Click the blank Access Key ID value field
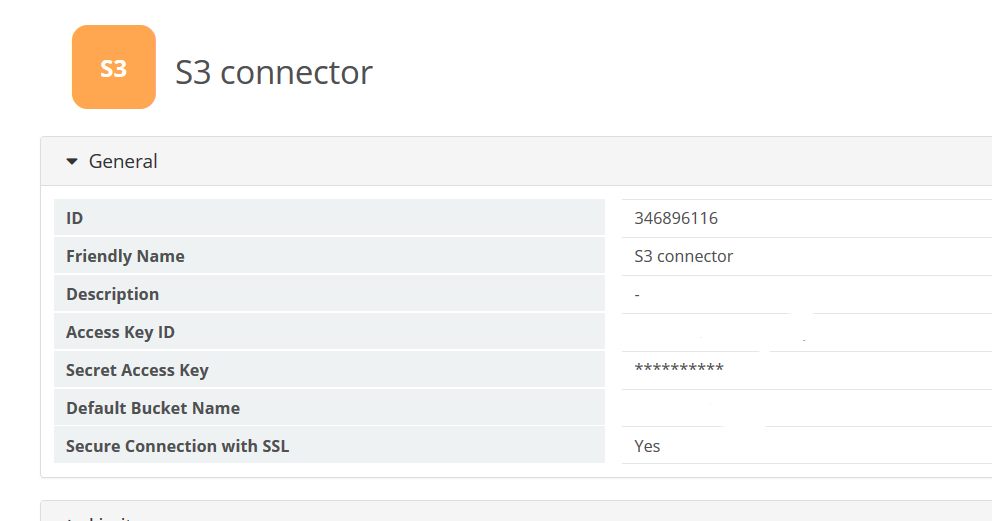 tap(807, 332)
